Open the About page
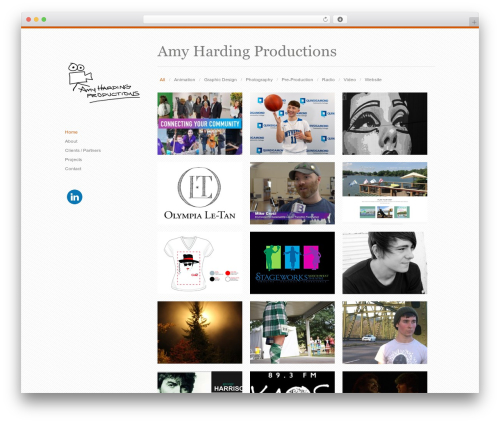The image size is (500, 423). click(x=71, y=141)
